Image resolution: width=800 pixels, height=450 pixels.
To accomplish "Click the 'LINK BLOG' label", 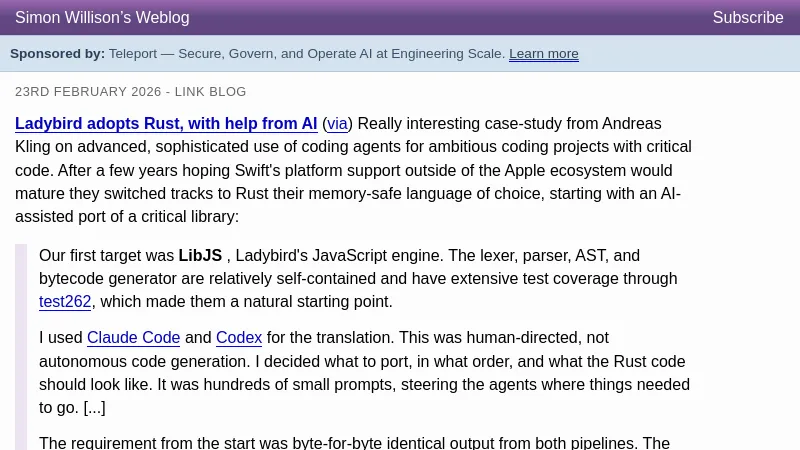I will tap(210, 92).
